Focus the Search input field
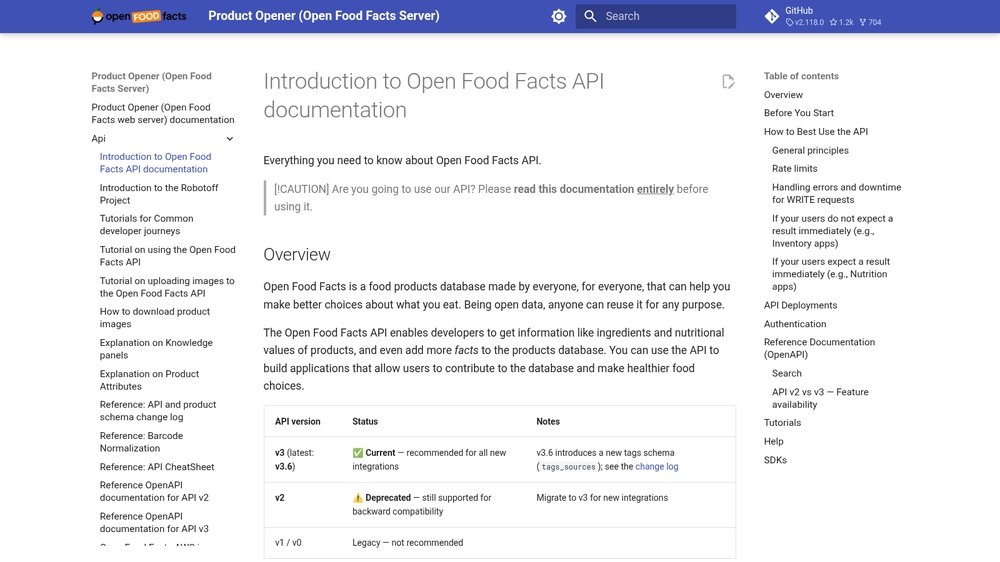 coord(656,16)
